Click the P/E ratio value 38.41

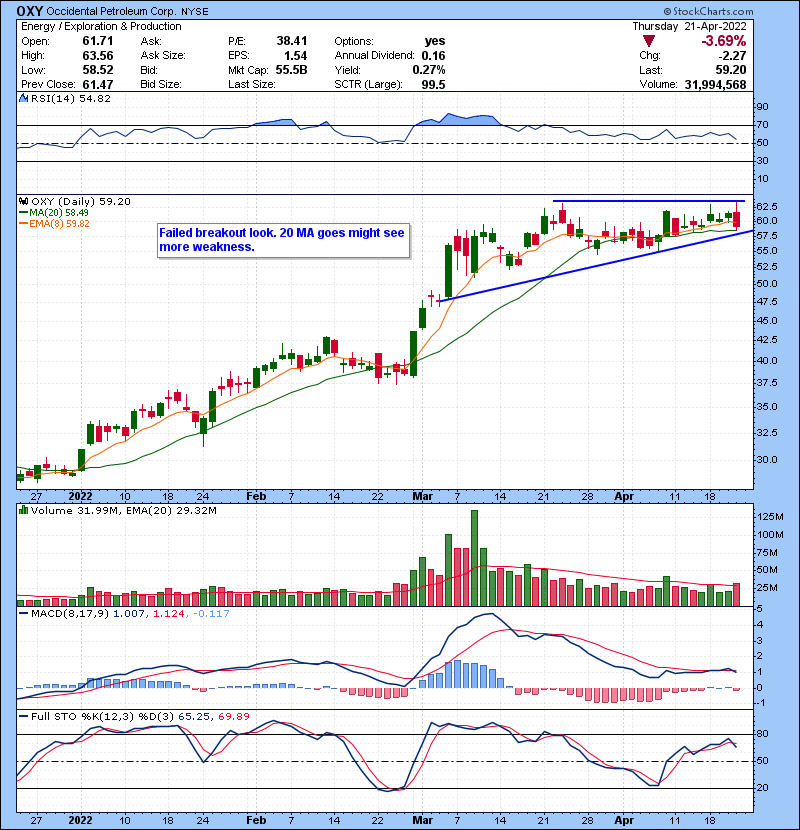tap(292, 41)
